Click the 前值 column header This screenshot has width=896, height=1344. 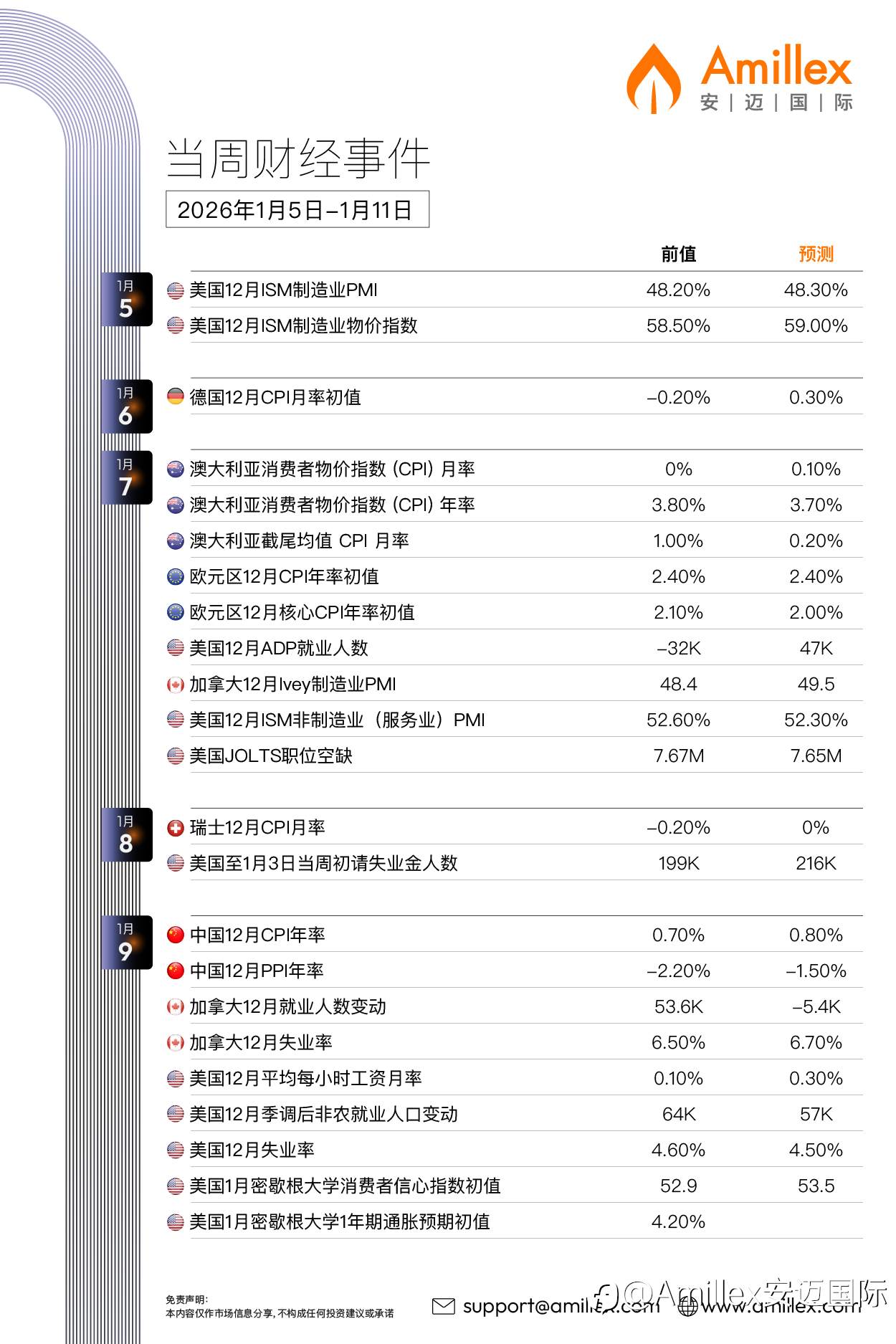pyautogui.click(x=678, y=254)
